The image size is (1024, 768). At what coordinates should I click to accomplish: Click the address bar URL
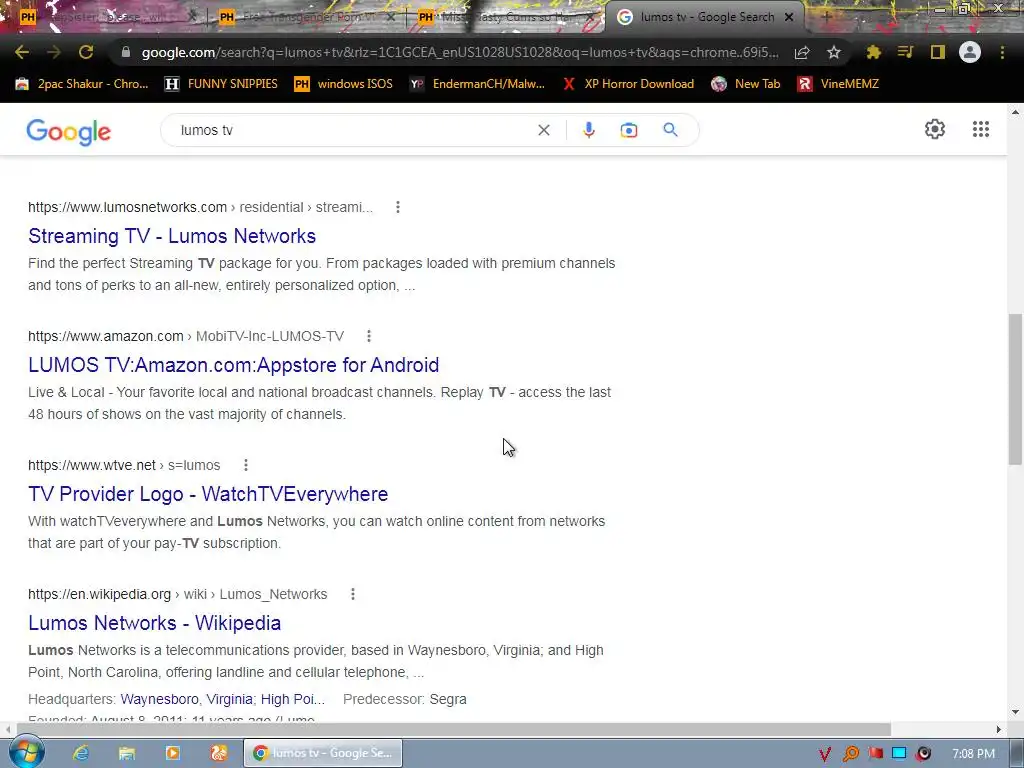tap(460, 52)
